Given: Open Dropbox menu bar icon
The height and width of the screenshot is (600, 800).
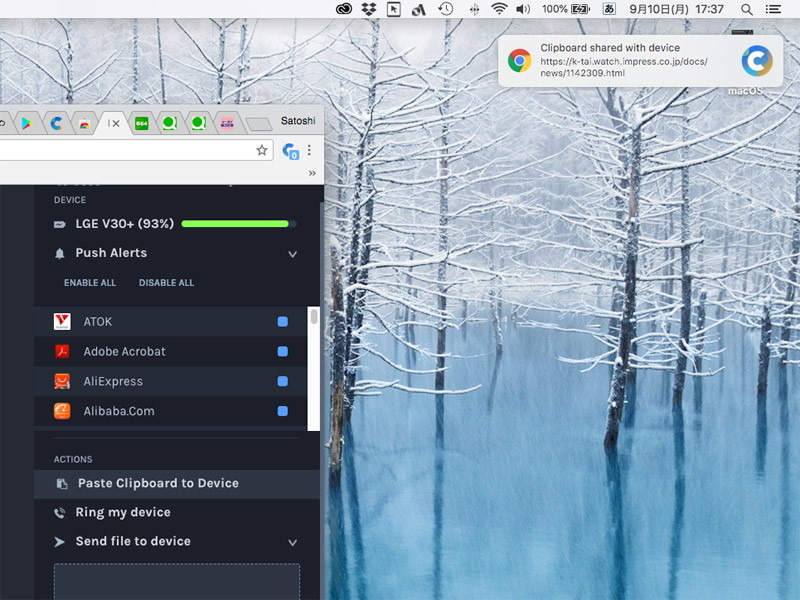Looking at the screenshot, I should click(368, 9).
